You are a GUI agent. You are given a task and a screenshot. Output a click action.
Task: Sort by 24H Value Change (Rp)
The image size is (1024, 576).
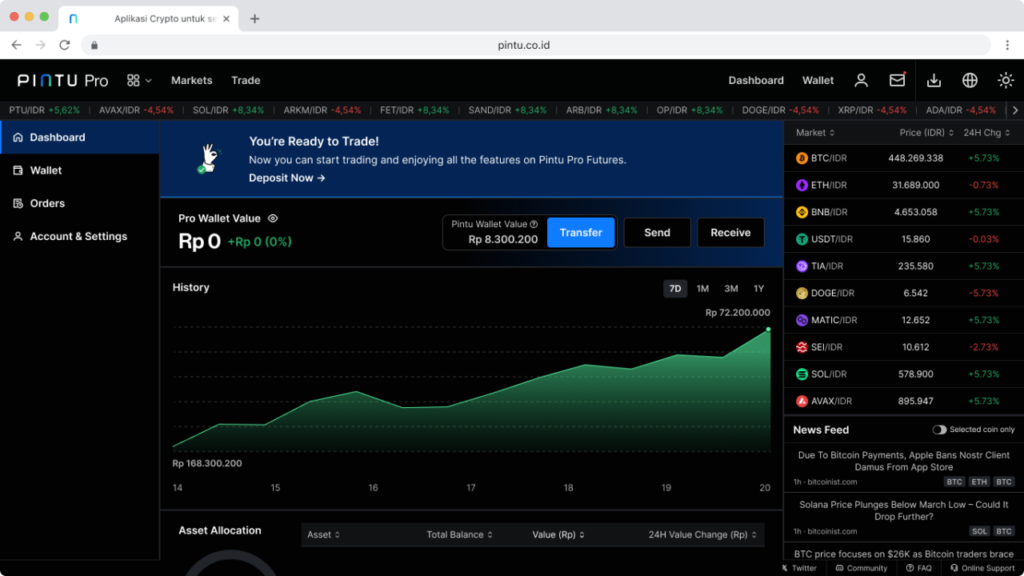click(702, 534)
